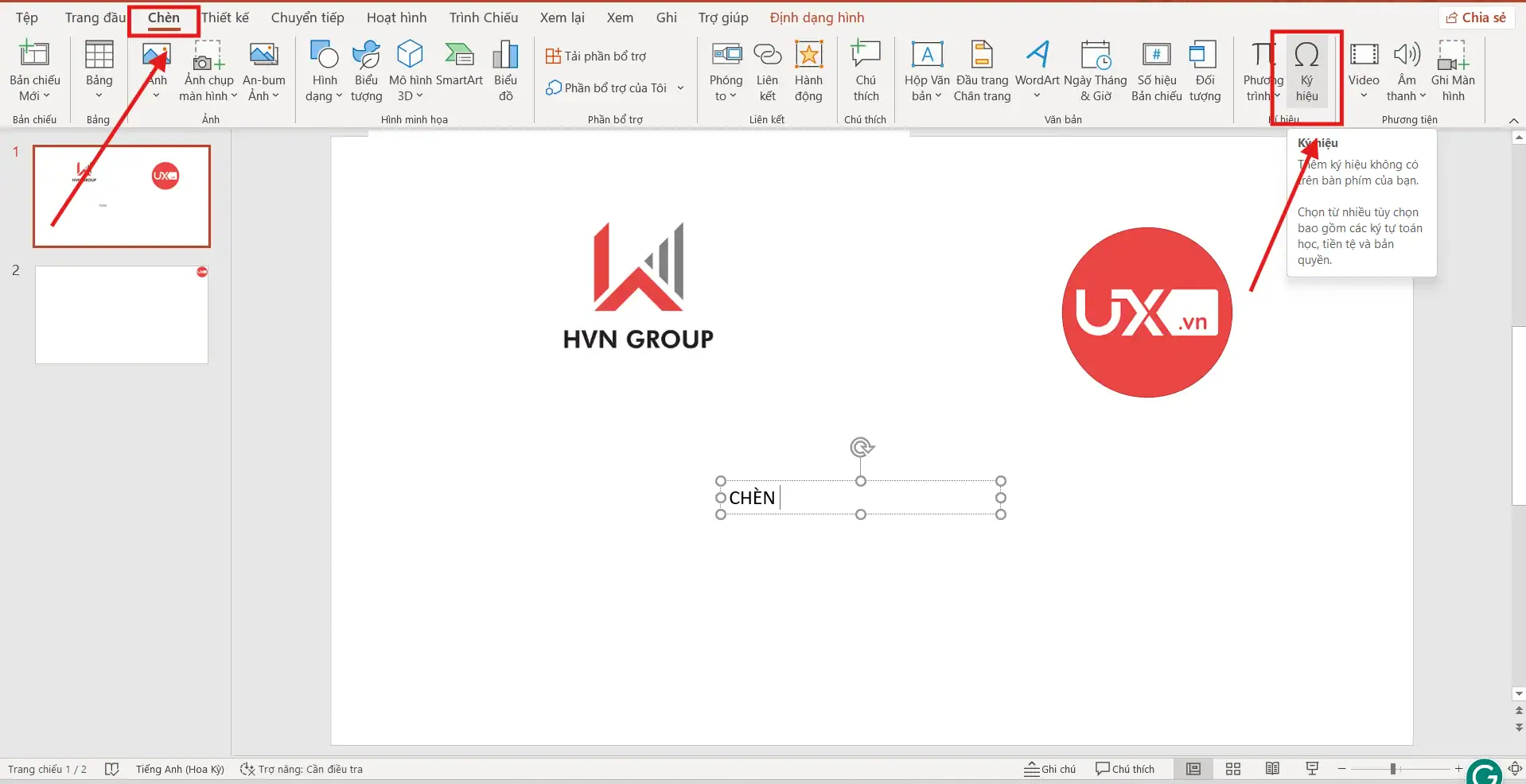Insert a WordArt text object
The height and width of the screenshot is (784, 1526).
coord(1037,72)
